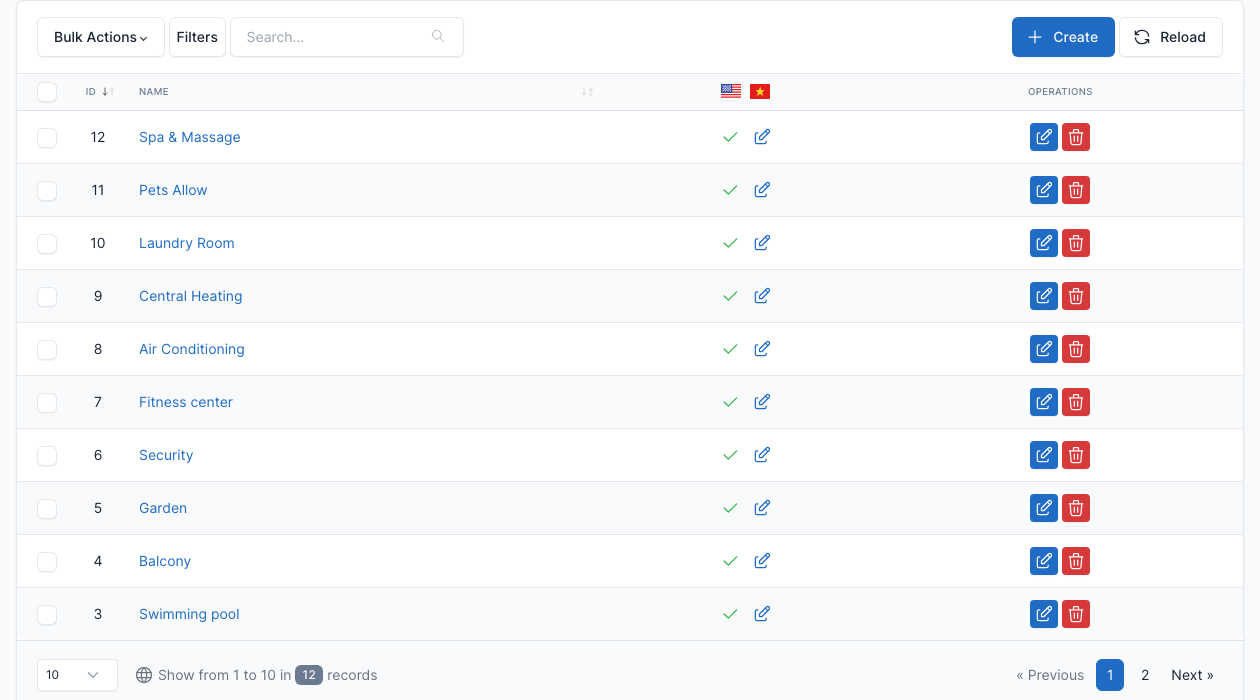
Task: Click the globe icon beside record count
Action: click(x=144, y=675)
